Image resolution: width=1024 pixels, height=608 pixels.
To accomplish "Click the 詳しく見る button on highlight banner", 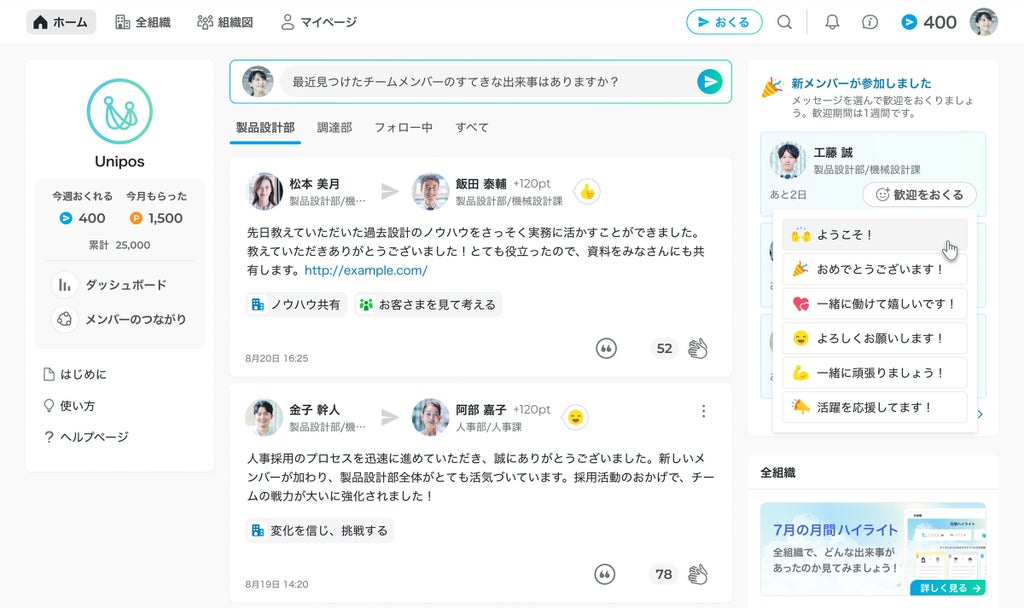I will coord(948,588).
